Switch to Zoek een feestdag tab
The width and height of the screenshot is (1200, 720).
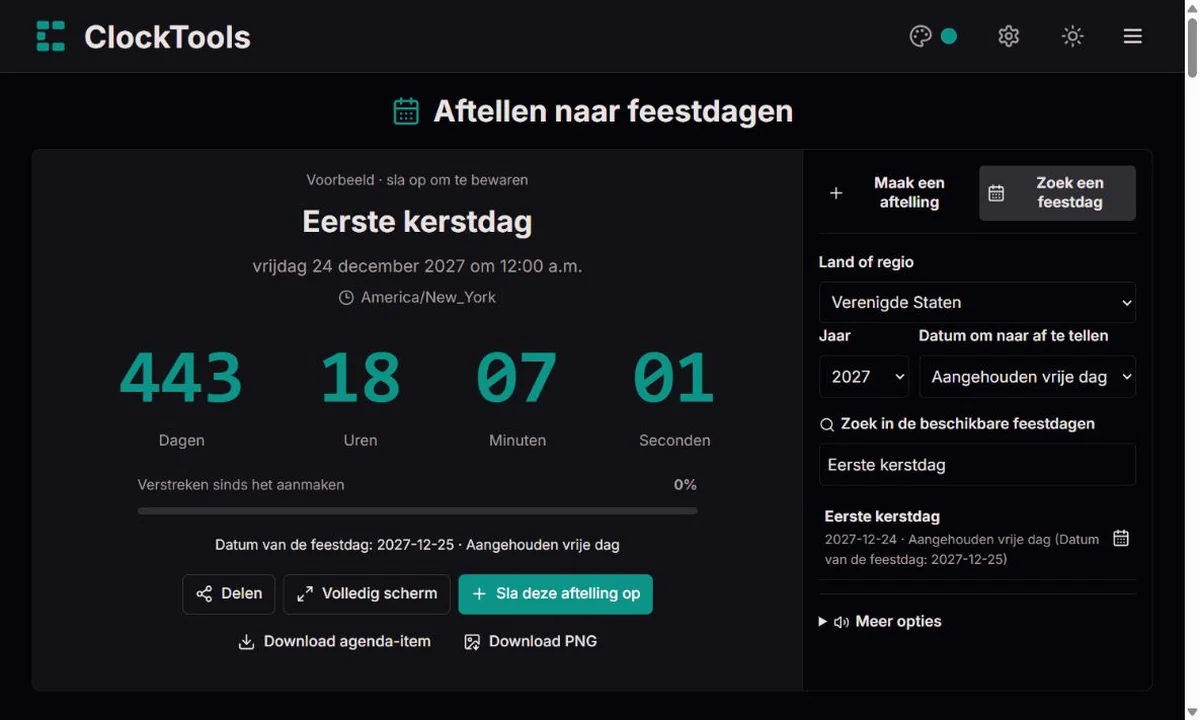1057,193
